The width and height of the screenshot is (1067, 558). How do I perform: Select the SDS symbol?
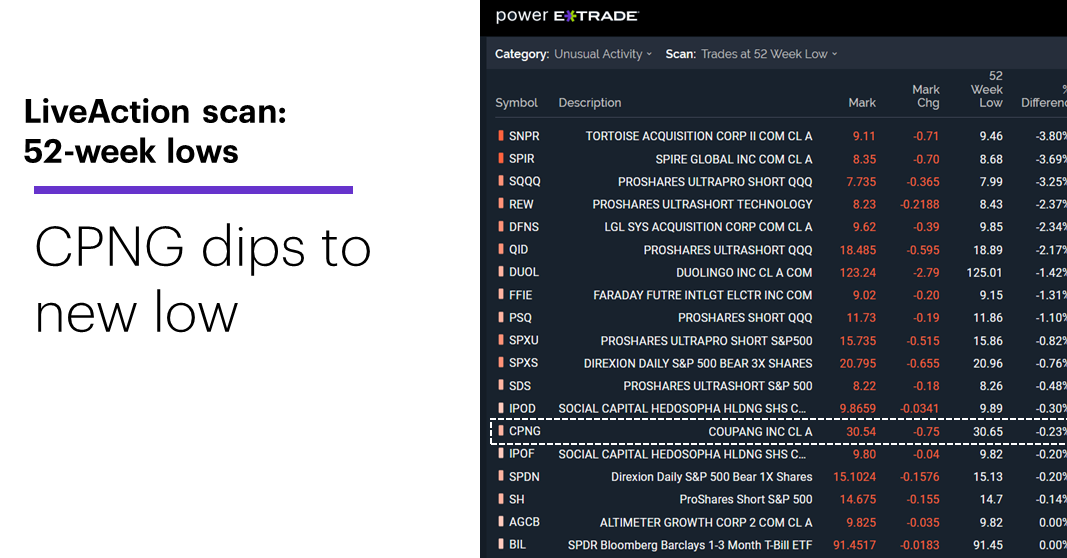520,386
